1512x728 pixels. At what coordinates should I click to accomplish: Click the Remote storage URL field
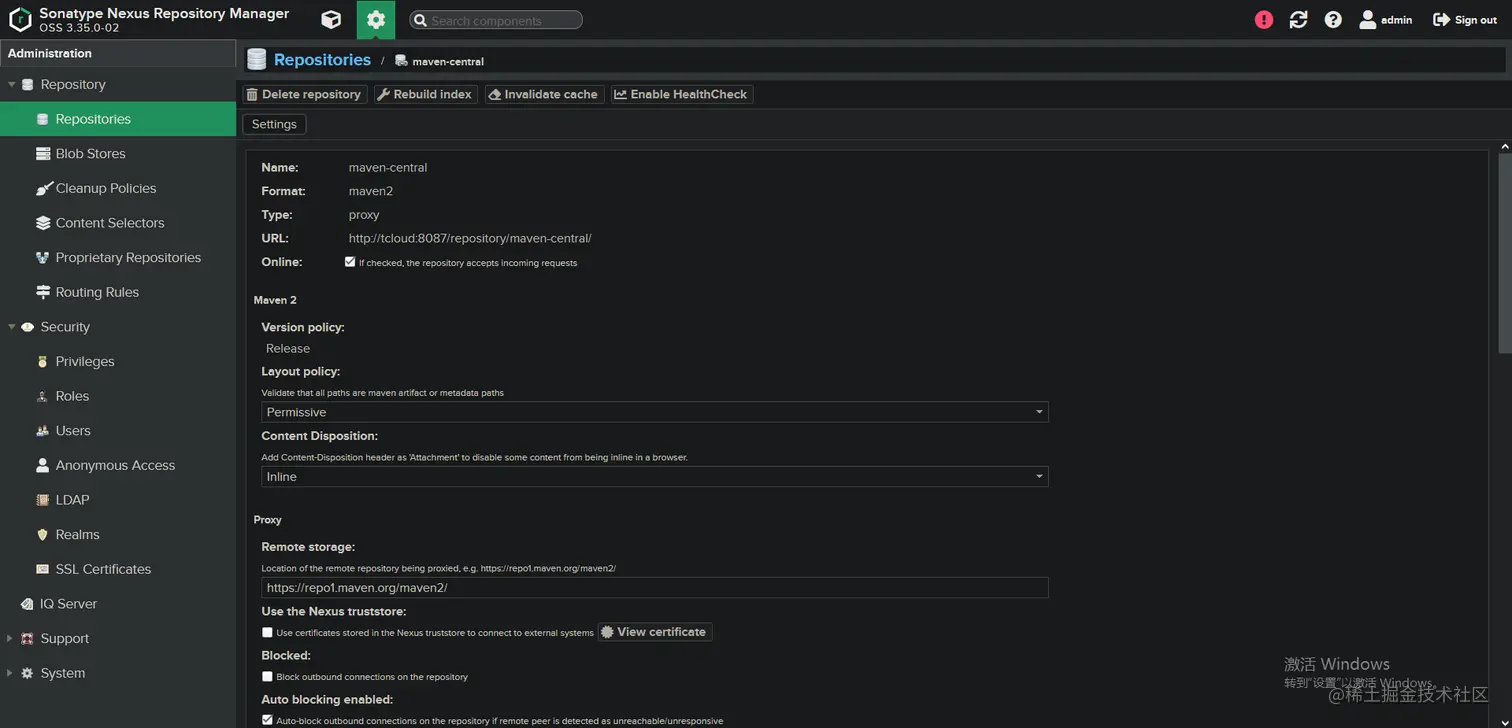[x=654, y=588]
